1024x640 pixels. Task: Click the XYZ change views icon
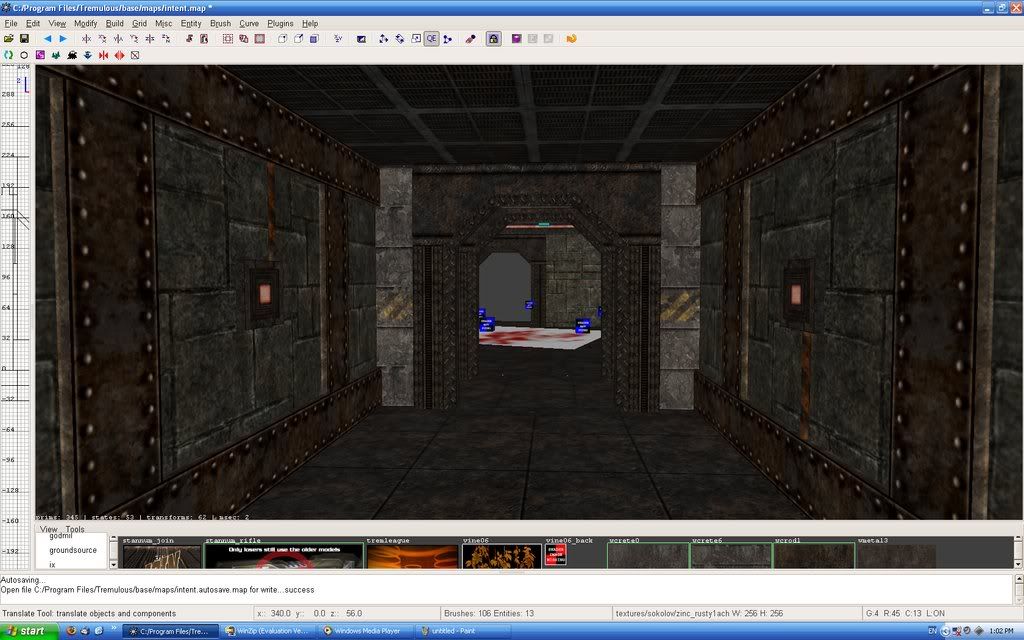pos(338,39)
